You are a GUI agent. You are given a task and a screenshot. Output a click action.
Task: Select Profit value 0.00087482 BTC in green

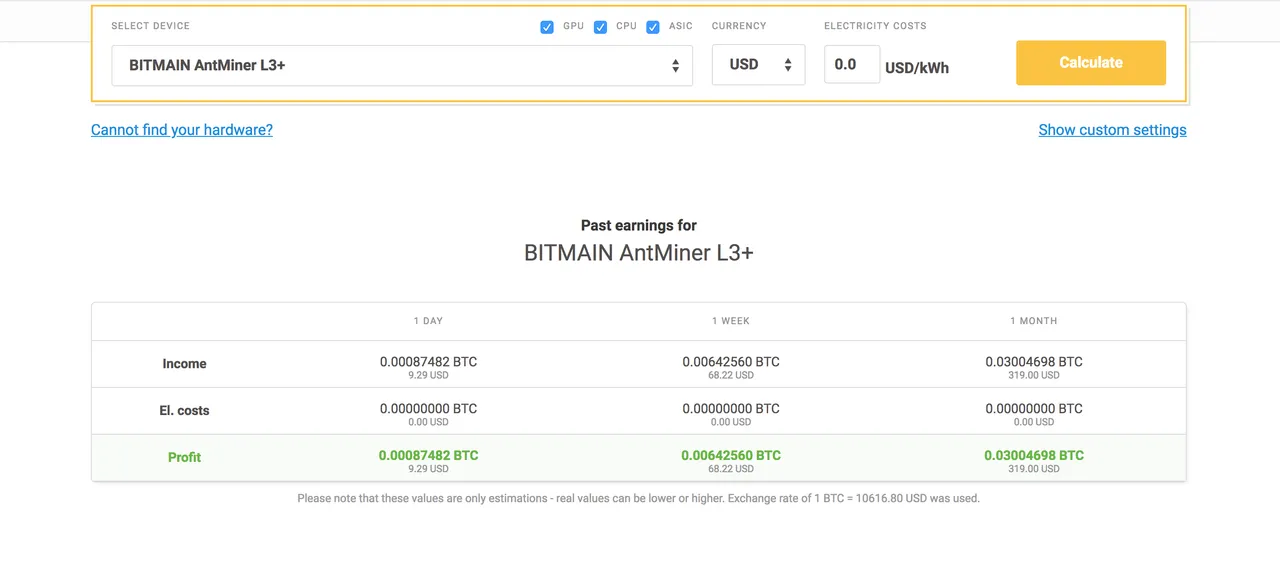(428, 455)
